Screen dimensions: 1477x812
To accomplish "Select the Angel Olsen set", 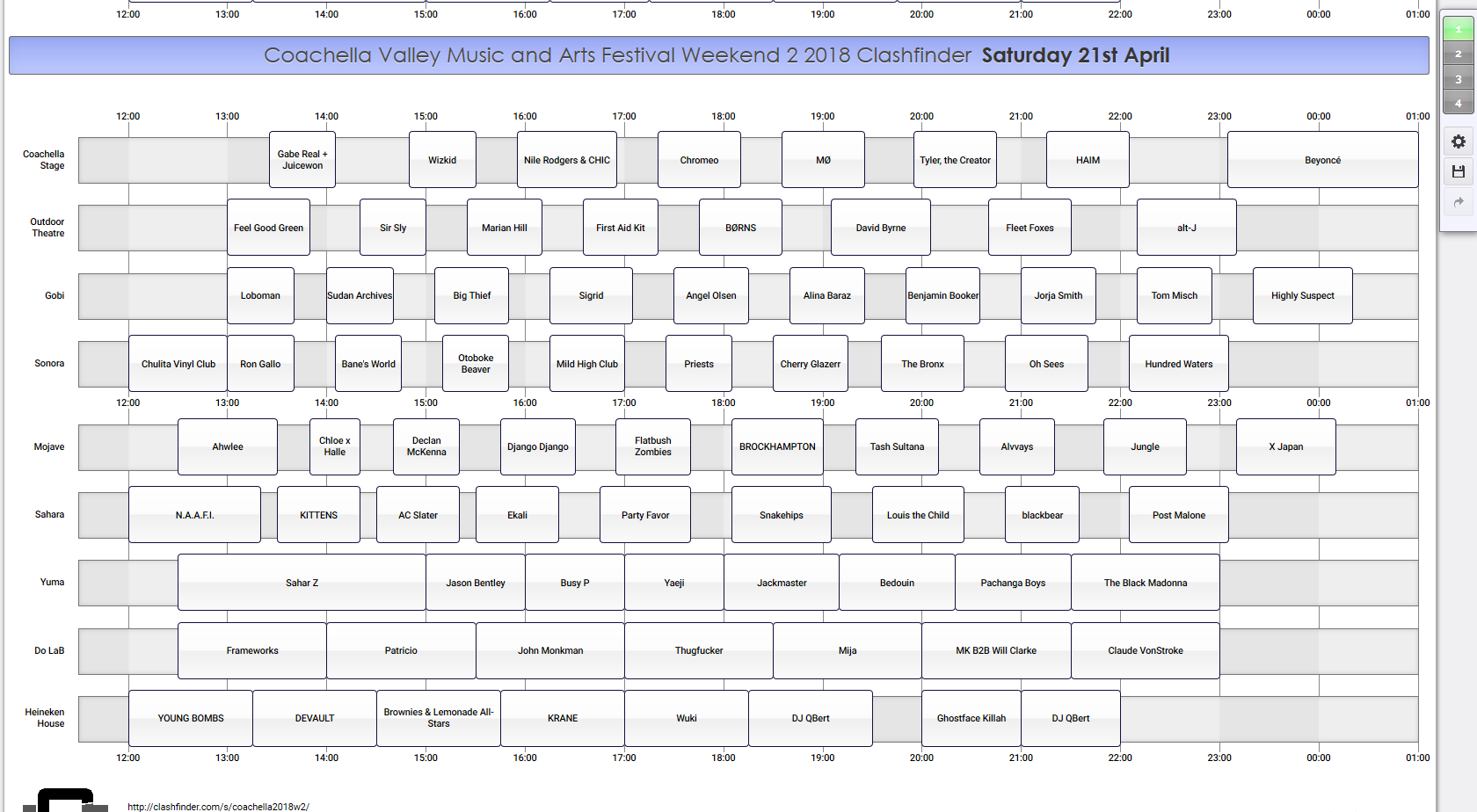I will (x=711, y=295).
